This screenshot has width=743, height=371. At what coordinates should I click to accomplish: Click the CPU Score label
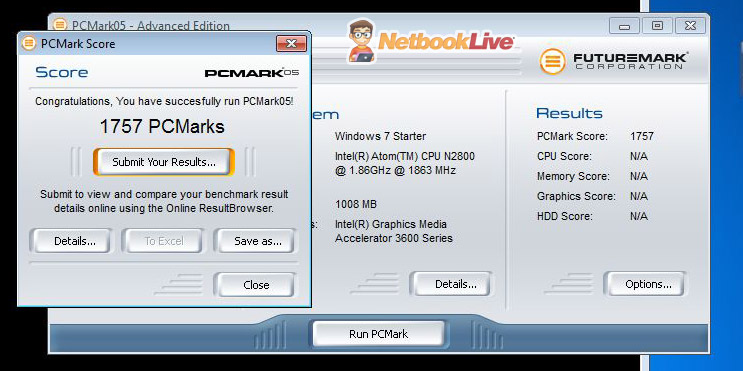pos(564,156)
